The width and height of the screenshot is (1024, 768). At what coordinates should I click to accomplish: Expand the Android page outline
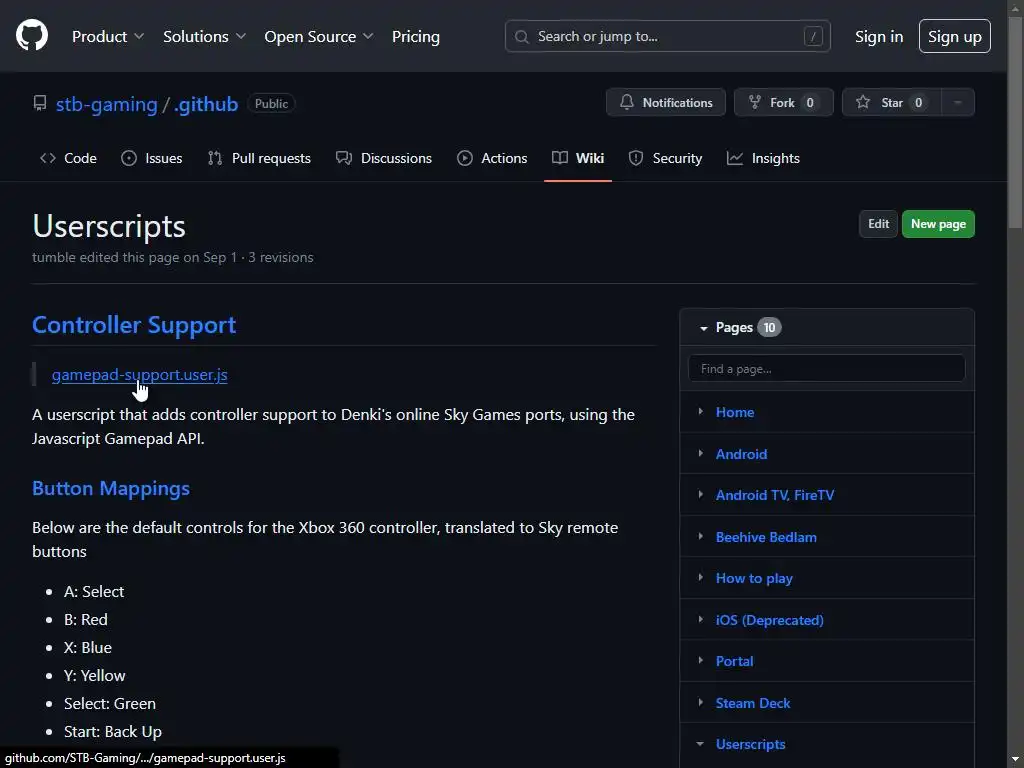pos(700,453)
